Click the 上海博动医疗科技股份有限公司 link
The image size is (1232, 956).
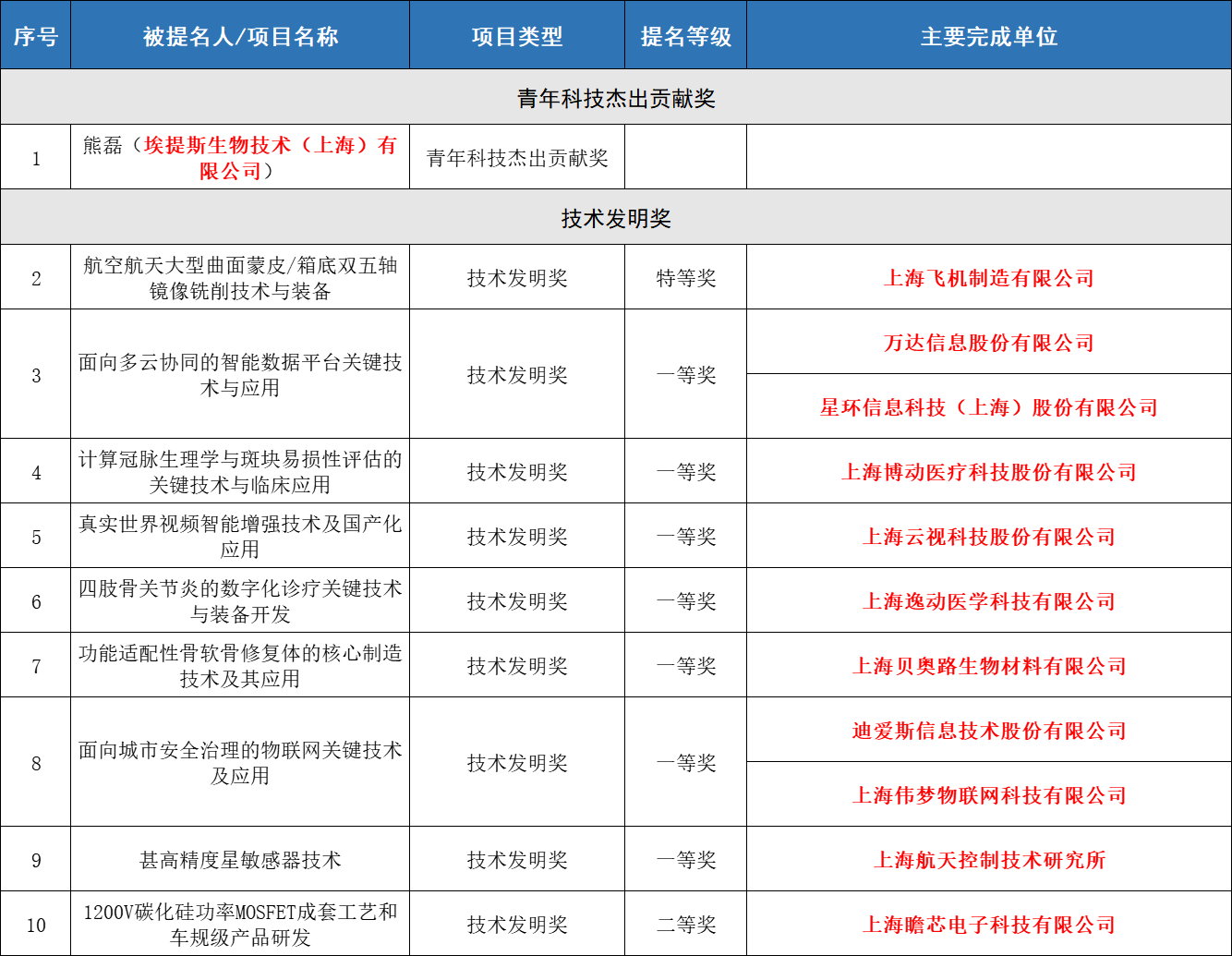tap(988, 472)
